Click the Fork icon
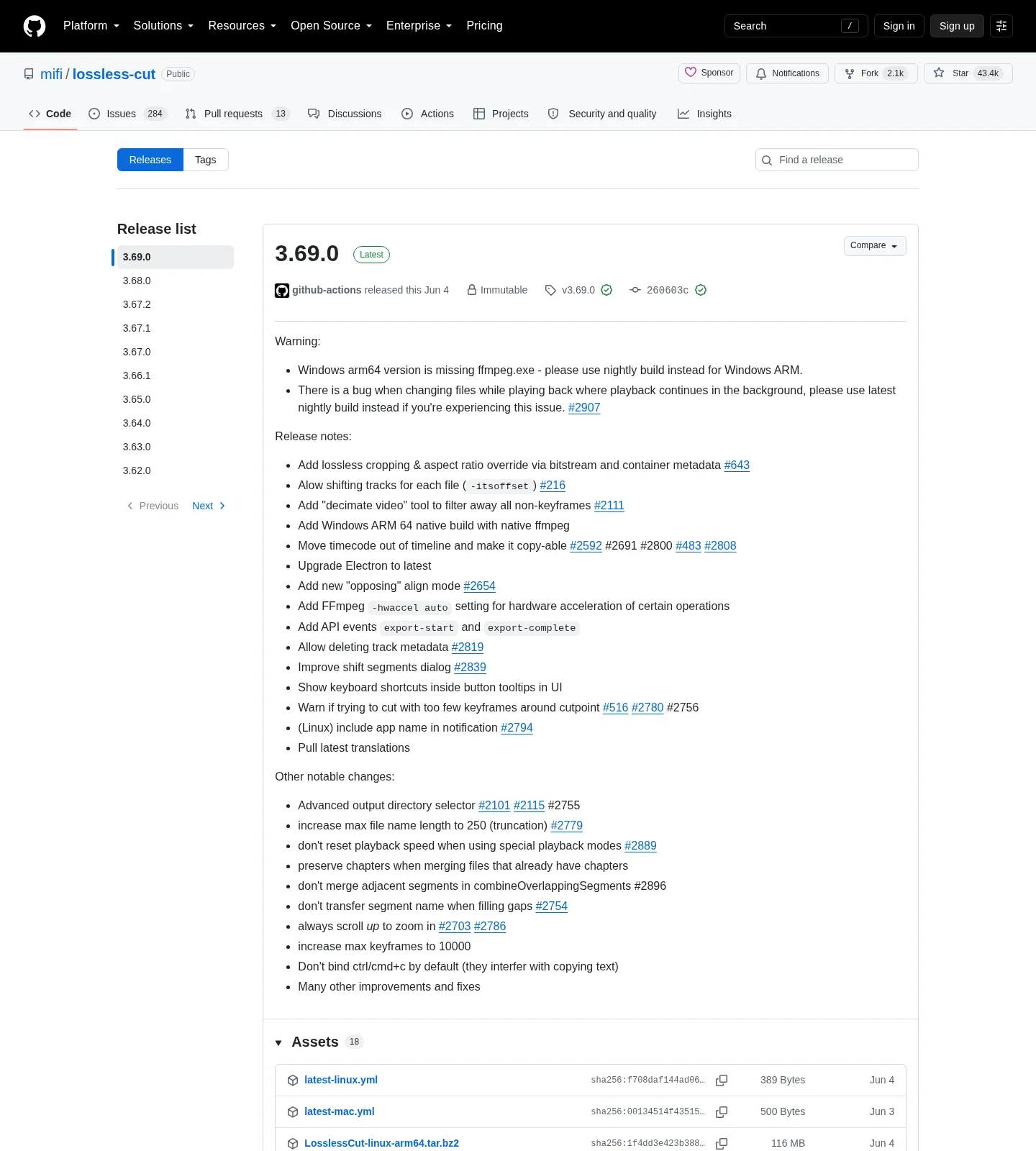This screenshot has height=1151, width=1036. (x=850, y=73)
